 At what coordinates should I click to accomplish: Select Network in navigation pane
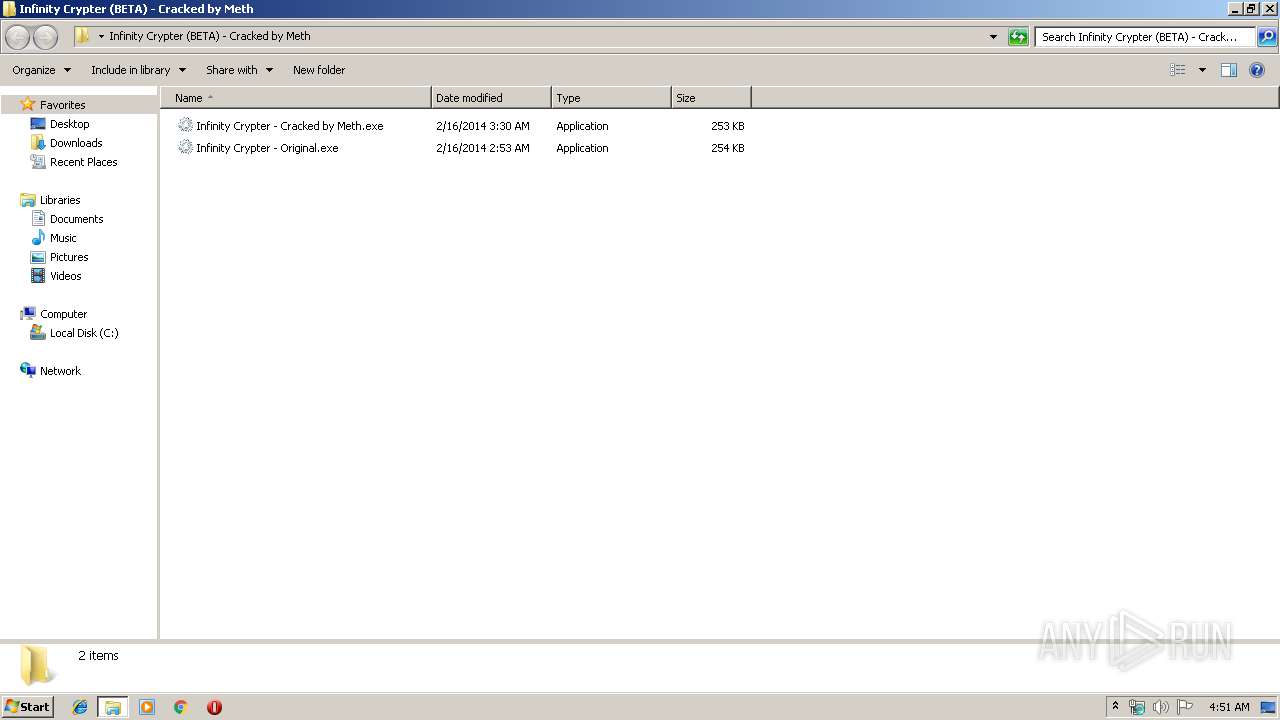click(x=60, y=371)
